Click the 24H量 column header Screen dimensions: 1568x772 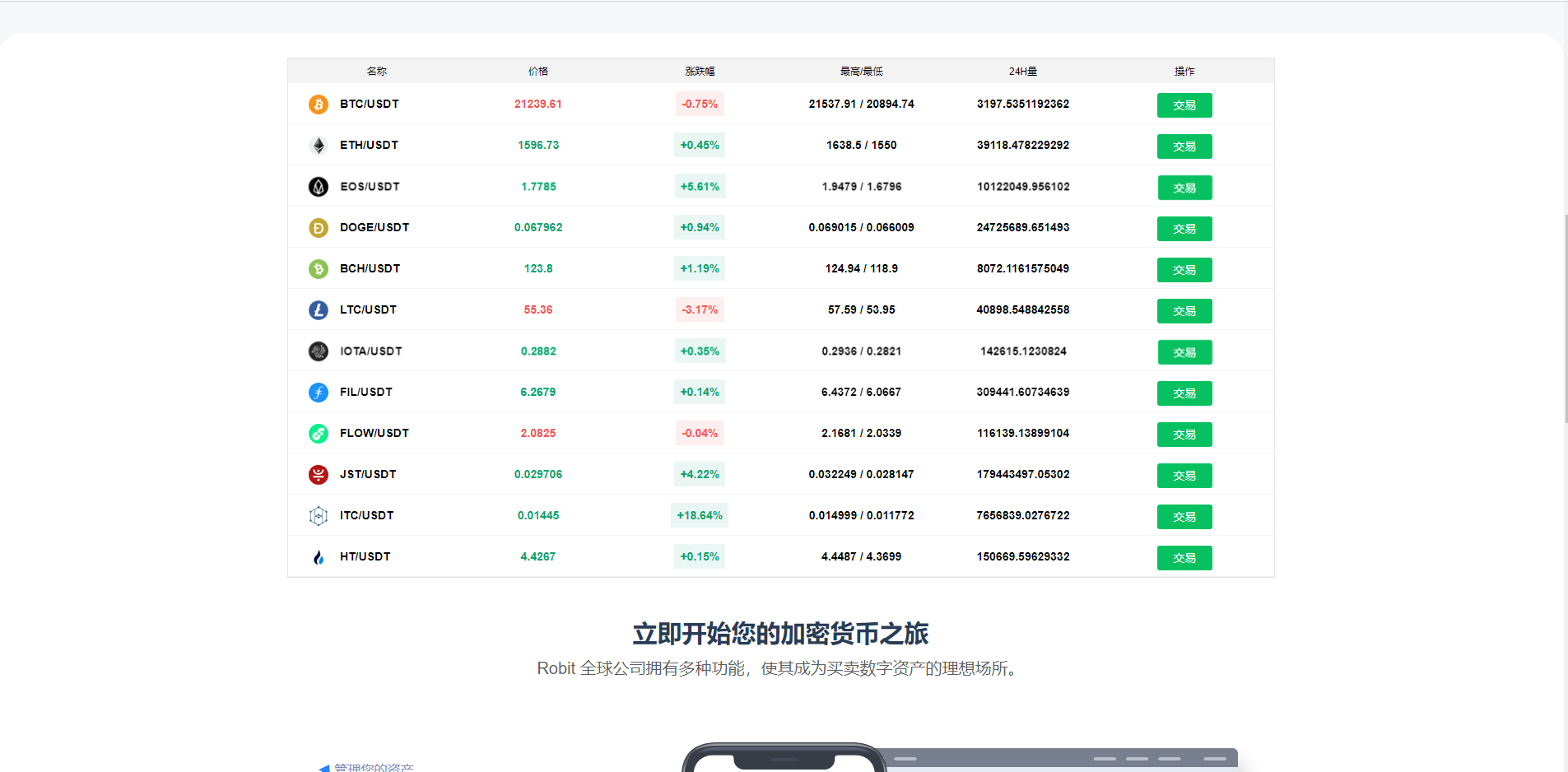tap(1023, 72)
